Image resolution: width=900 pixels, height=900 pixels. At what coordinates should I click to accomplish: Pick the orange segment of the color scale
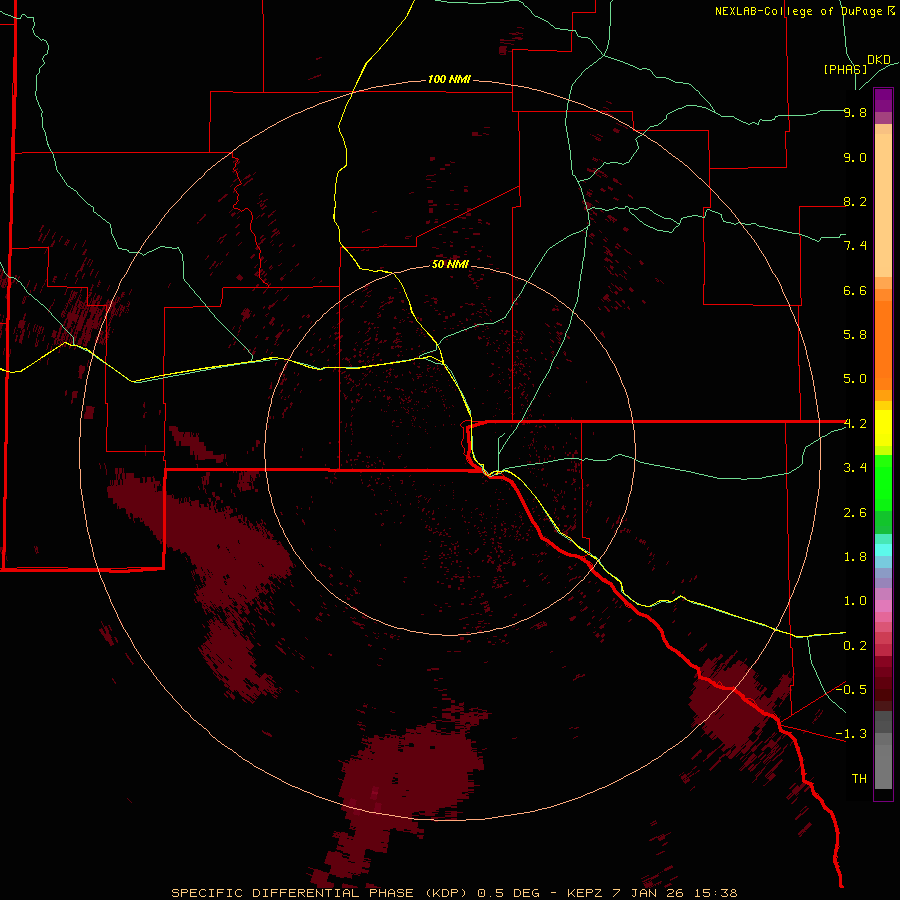pyautogui.click(x=883, y=346)
